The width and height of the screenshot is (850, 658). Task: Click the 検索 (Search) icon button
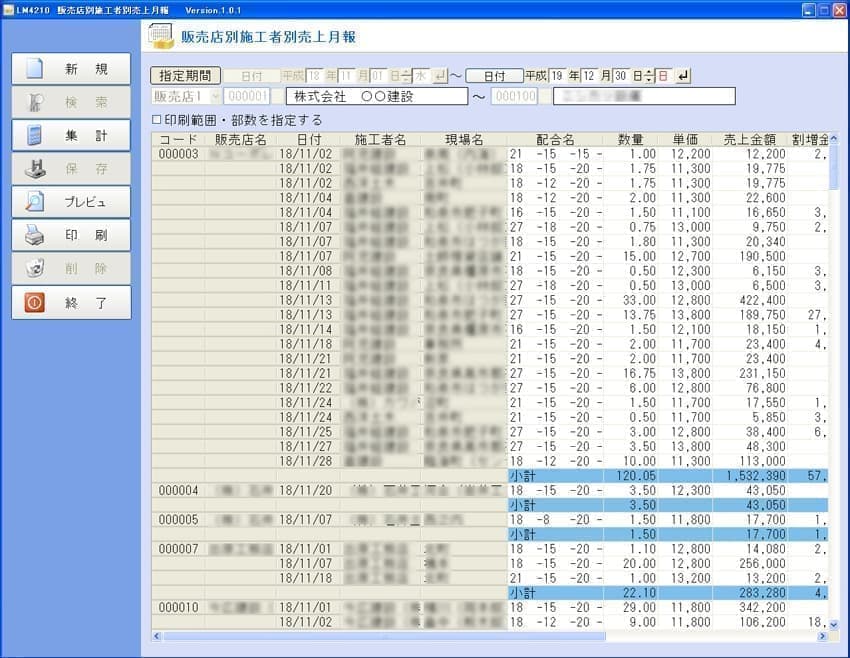point(71,102)
